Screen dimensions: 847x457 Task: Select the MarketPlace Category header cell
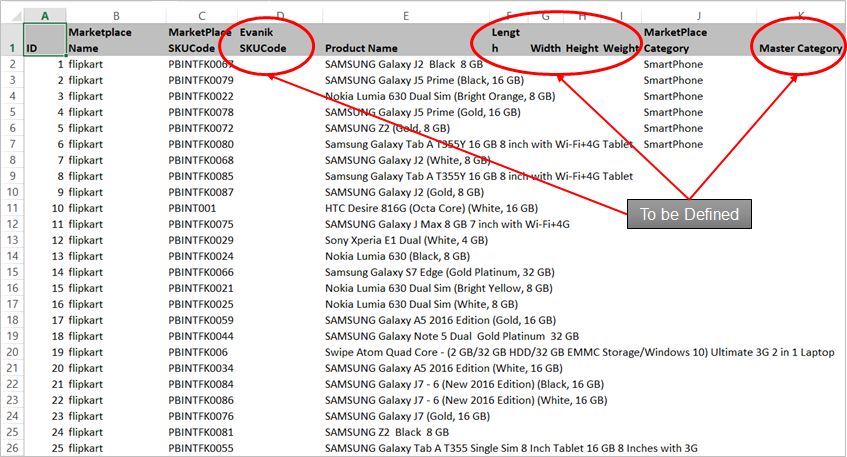(699, 40)
